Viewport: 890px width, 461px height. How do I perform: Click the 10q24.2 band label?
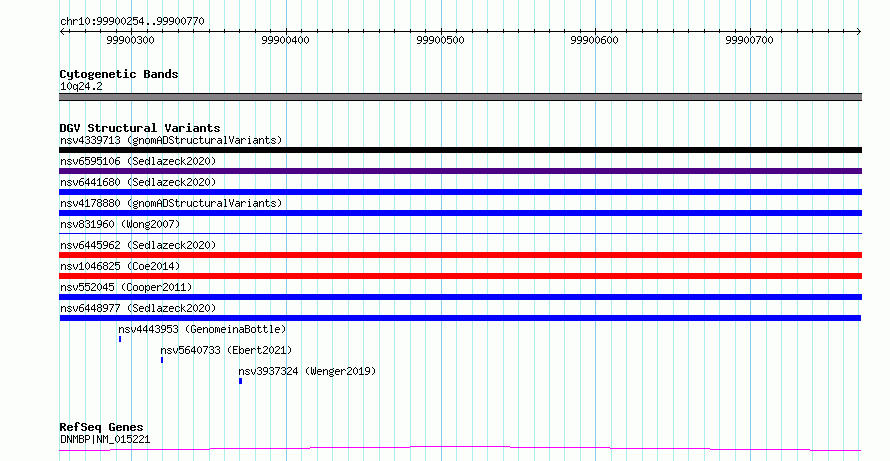pyautogui.click(x=81, y=87)
